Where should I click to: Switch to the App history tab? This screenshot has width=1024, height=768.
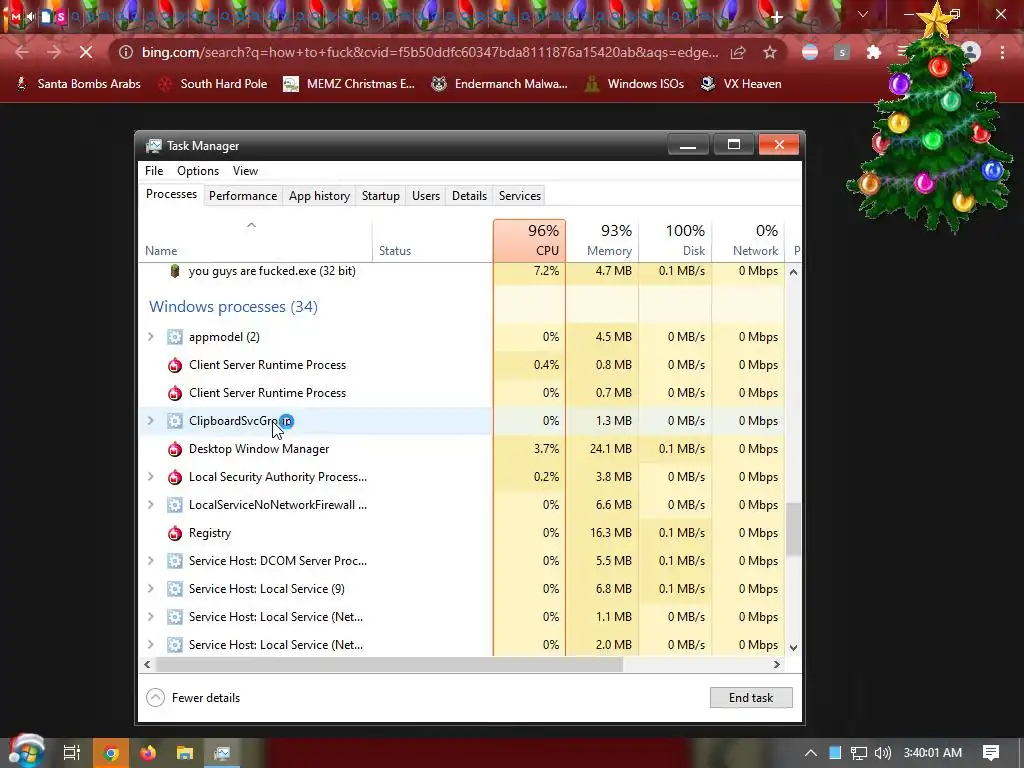[319, 196]
